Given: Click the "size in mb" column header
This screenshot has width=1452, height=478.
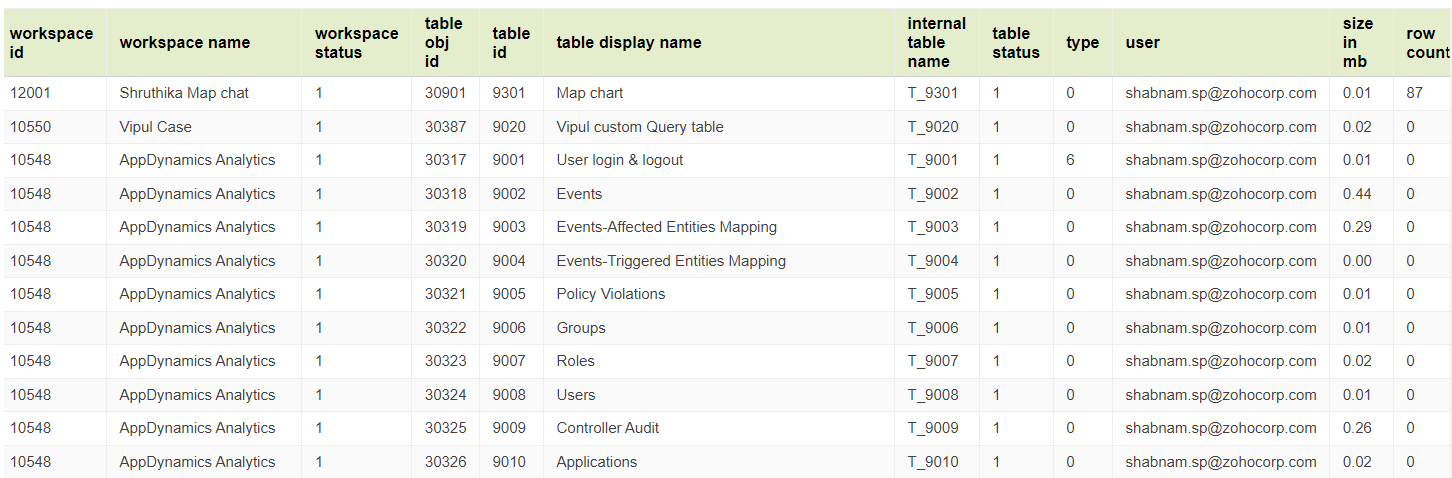Looking at the screenshot, I should tap(1357, 42).
